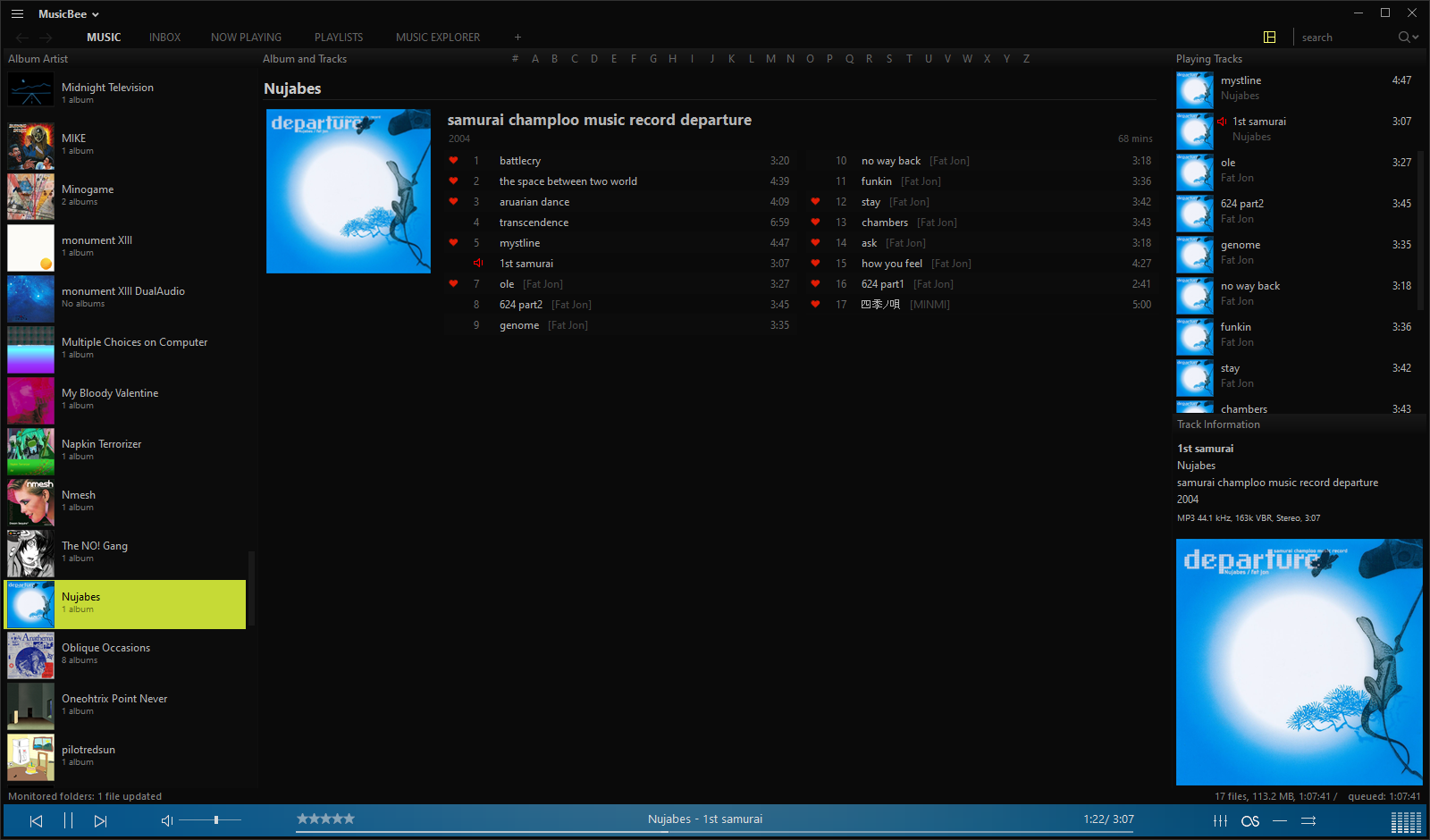Open the equalizer controls icon
The width and height of the screenshot is (1430, 840).
coord(1220,820)
